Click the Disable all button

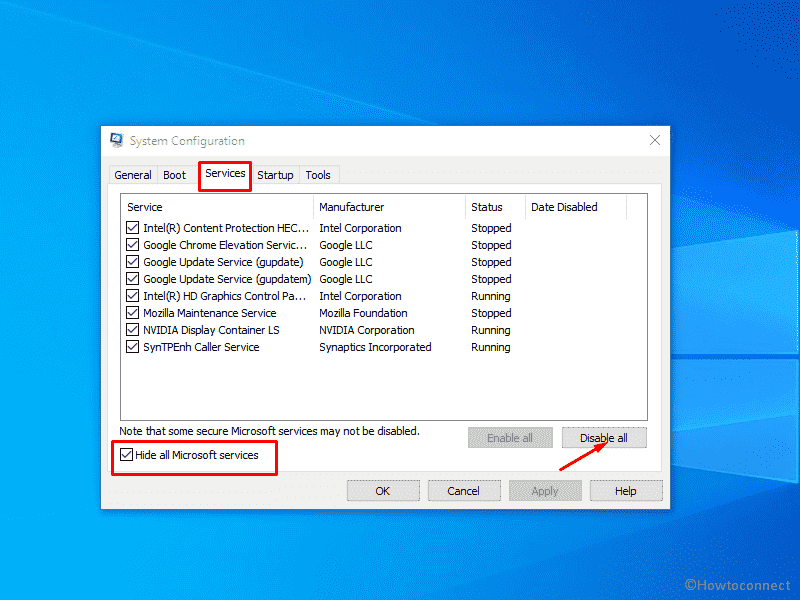[x=604, y=437]
